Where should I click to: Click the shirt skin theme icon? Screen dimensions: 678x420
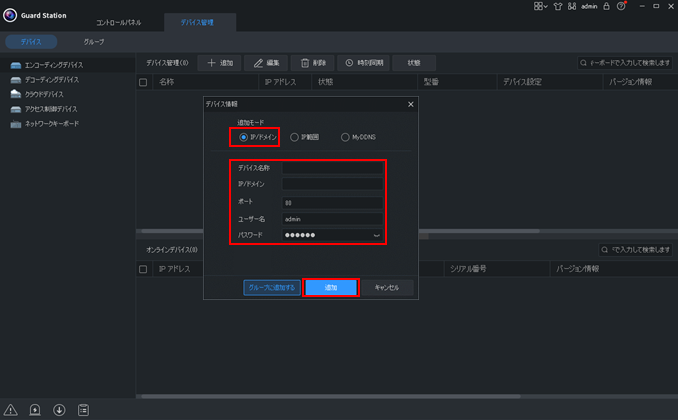(x=558, y=6)
